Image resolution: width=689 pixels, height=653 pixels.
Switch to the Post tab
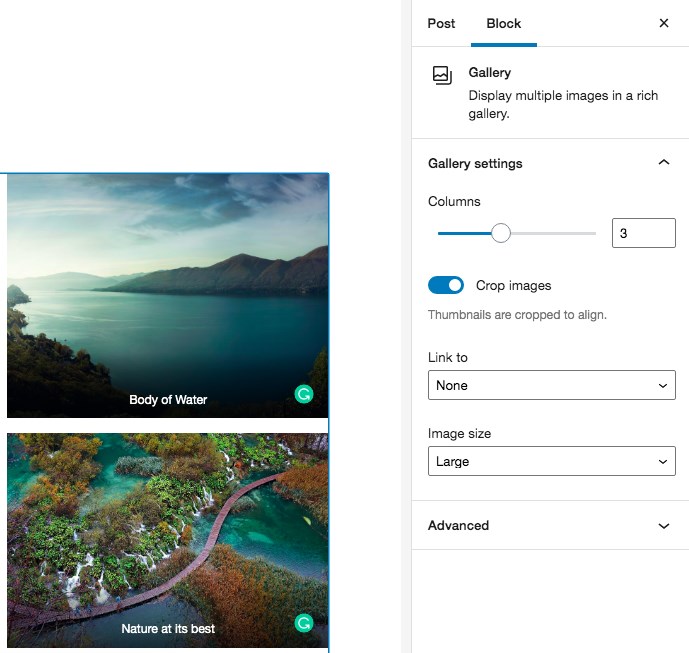[441, 23]
